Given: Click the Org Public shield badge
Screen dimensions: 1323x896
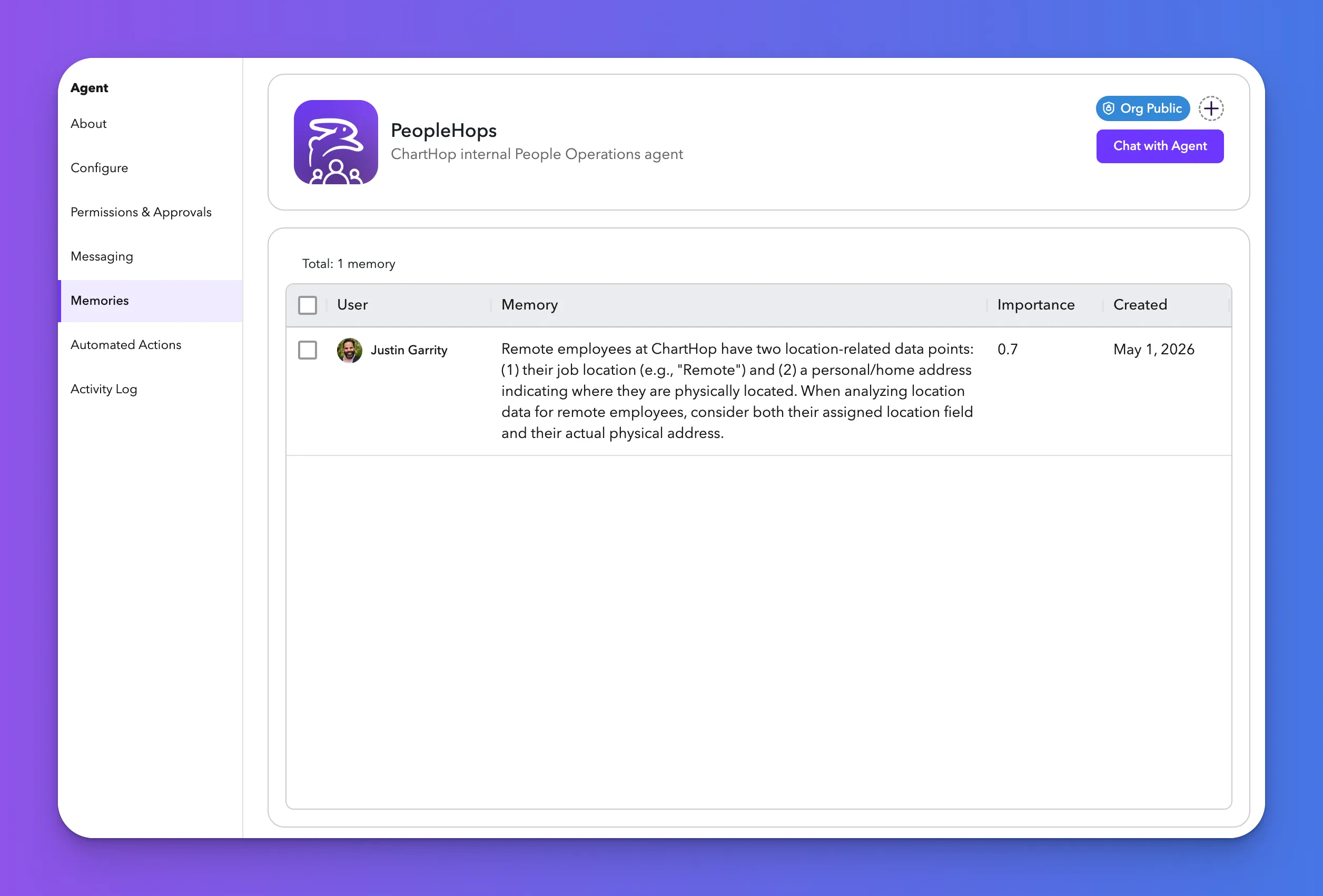Looking at the screenshot, I should pos(1142,108).
